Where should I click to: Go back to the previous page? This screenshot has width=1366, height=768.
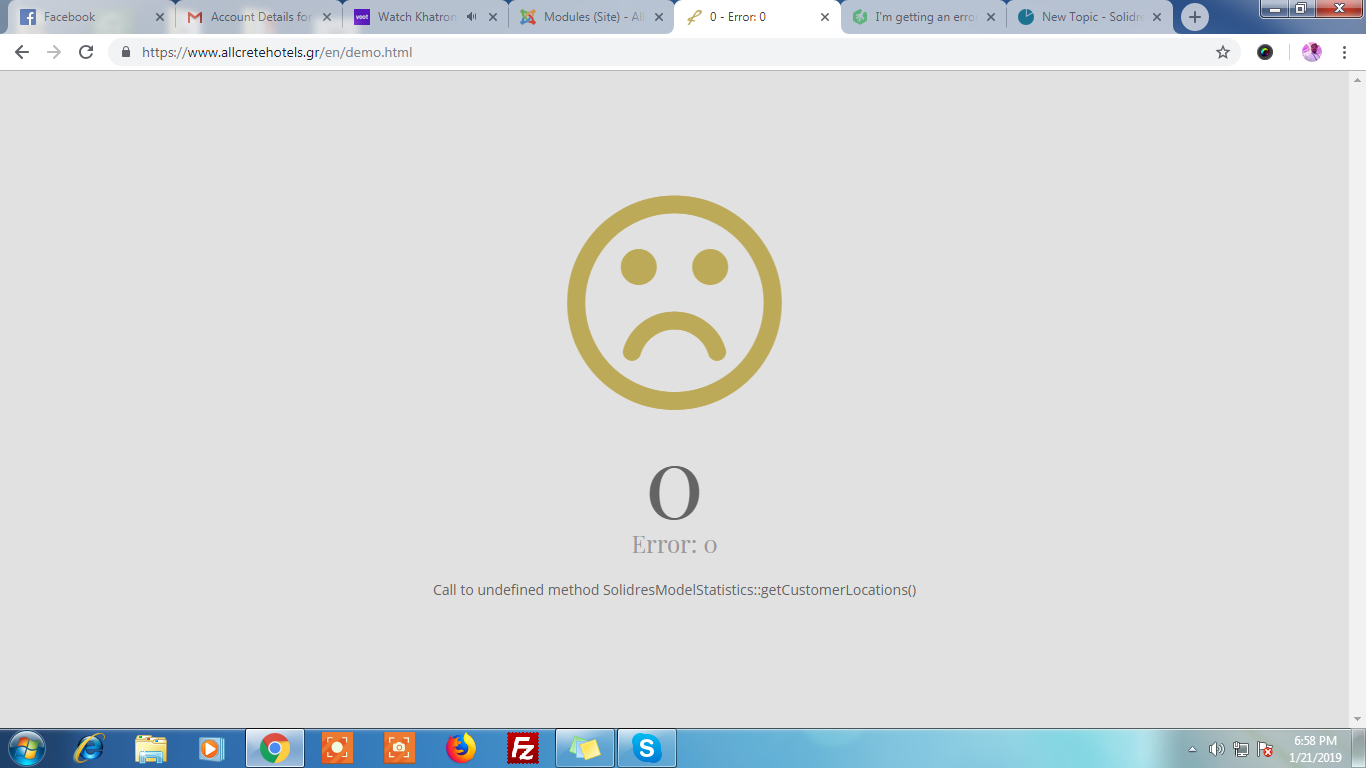click(x=22, y=52)
